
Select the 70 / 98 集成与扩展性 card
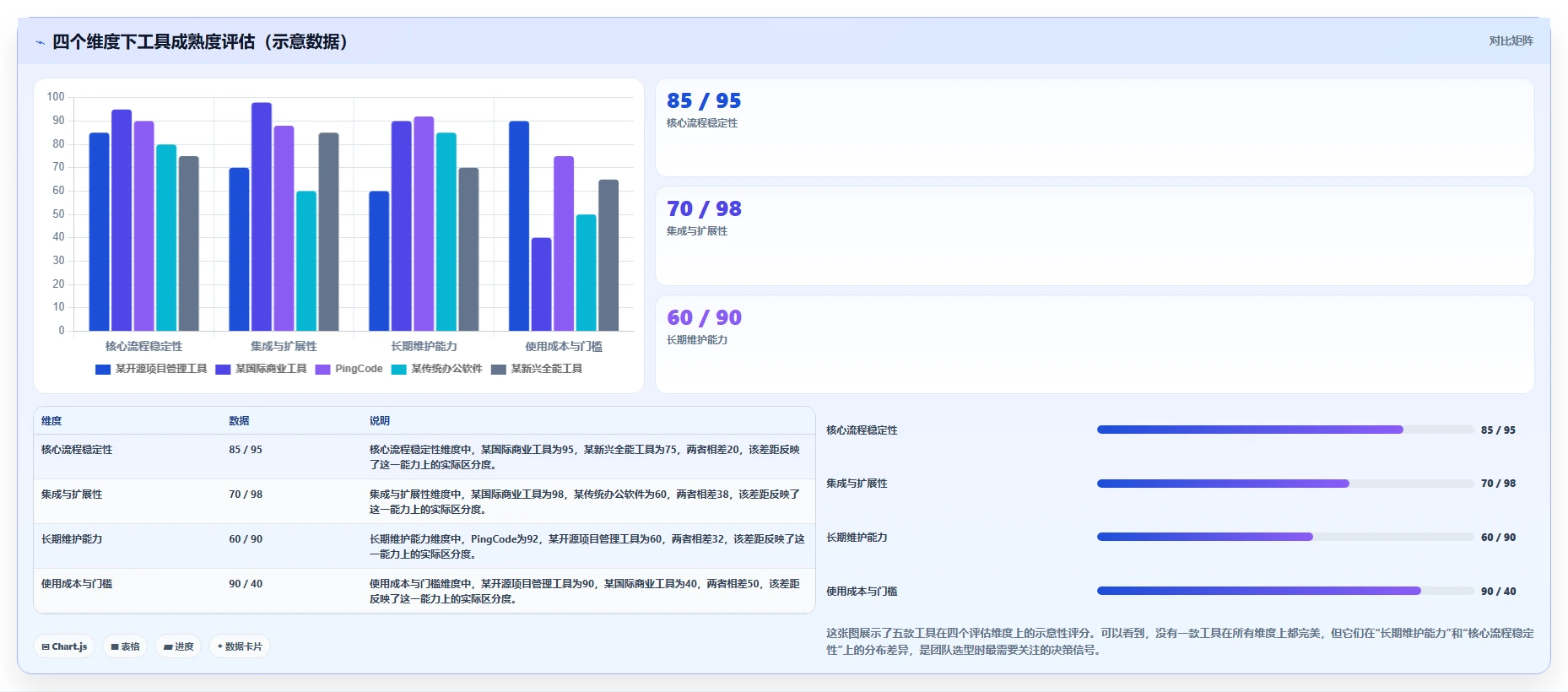(x=1095, y=236)
